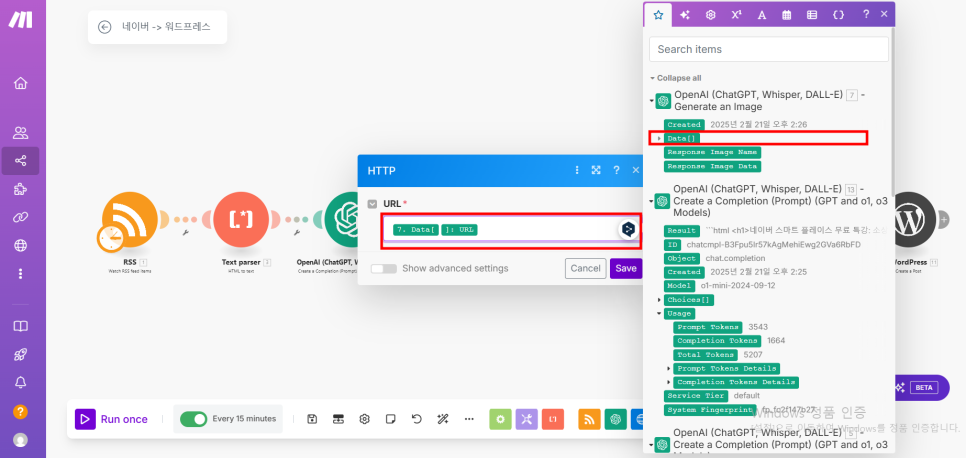Screen dimensions: 966x458
Task: Click the orange RSS favorite icon in the toolbar
Action: (x=590, y=419)
